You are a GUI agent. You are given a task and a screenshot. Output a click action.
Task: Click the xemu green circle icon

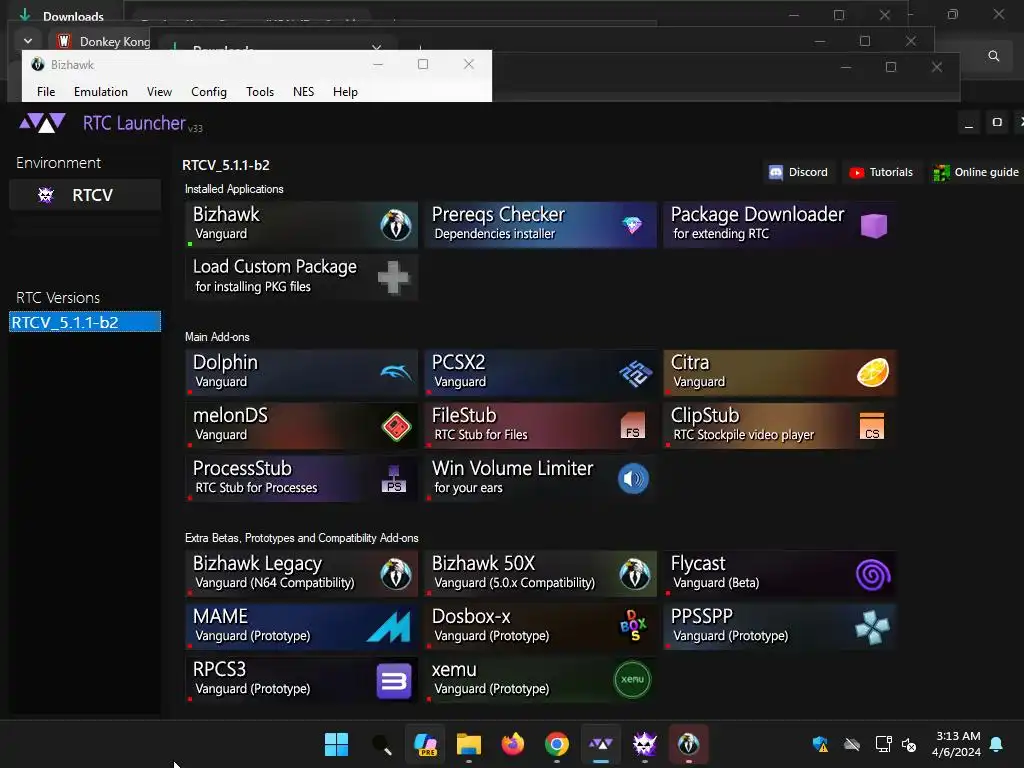632,679
